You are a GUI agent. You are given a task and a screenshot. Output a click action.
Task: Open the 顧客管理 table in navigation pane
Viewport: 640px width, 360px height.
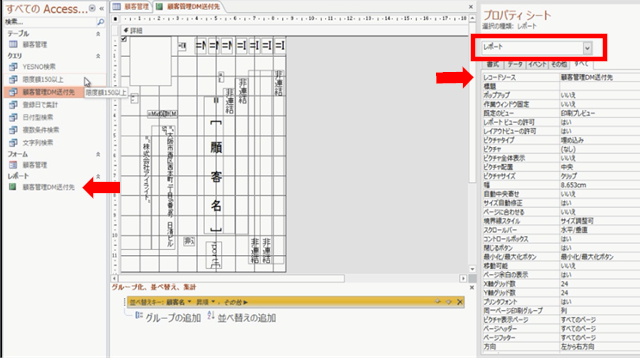click(35, 44)
